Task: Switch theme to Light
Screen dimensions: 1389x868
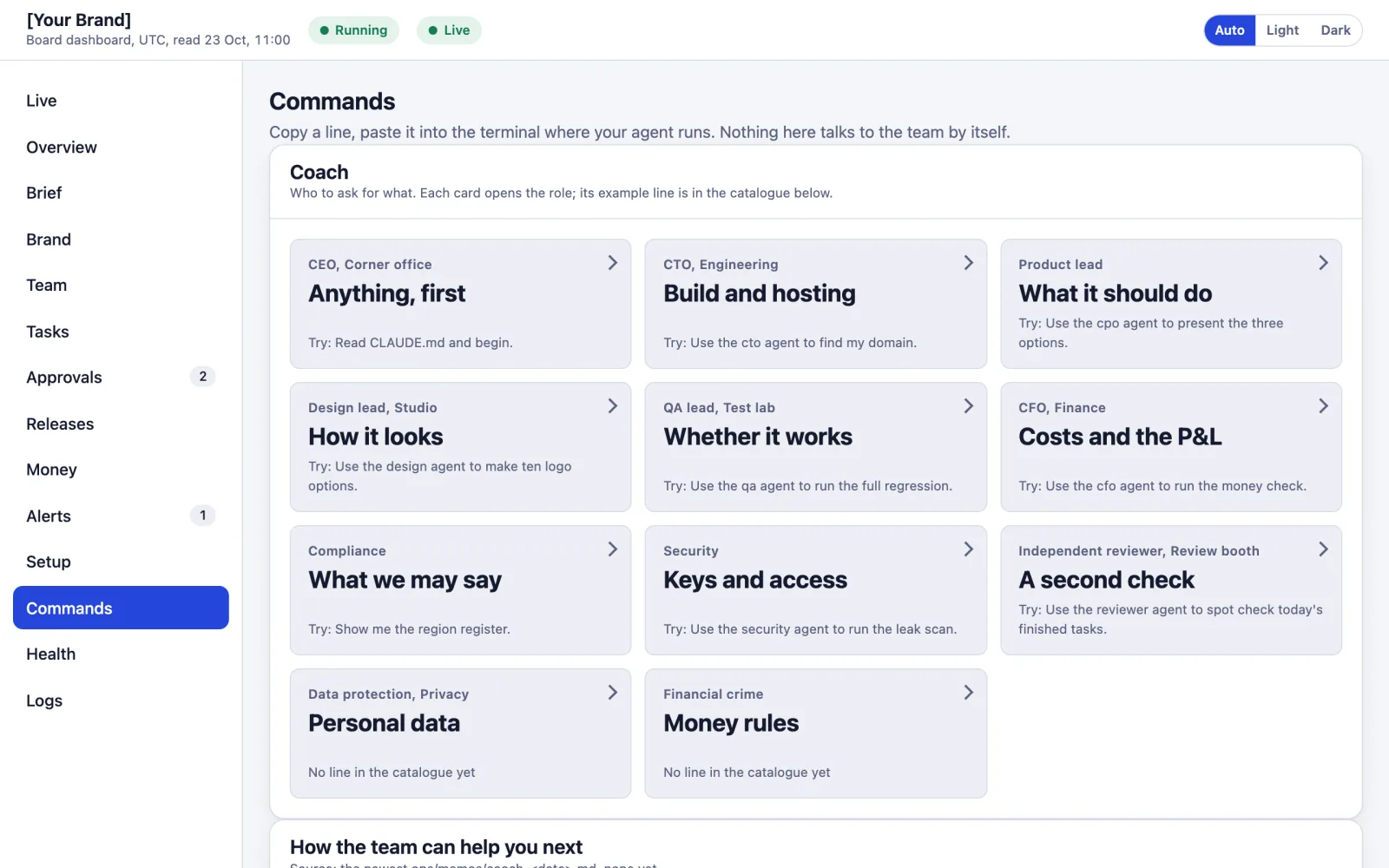Action: tap(1282, 30)
